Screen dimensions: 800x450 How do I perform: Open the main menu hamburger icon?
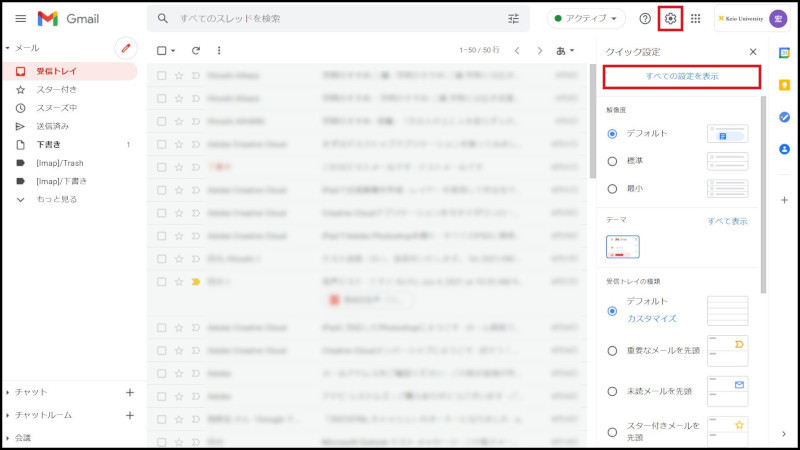(x=20, y=18)
